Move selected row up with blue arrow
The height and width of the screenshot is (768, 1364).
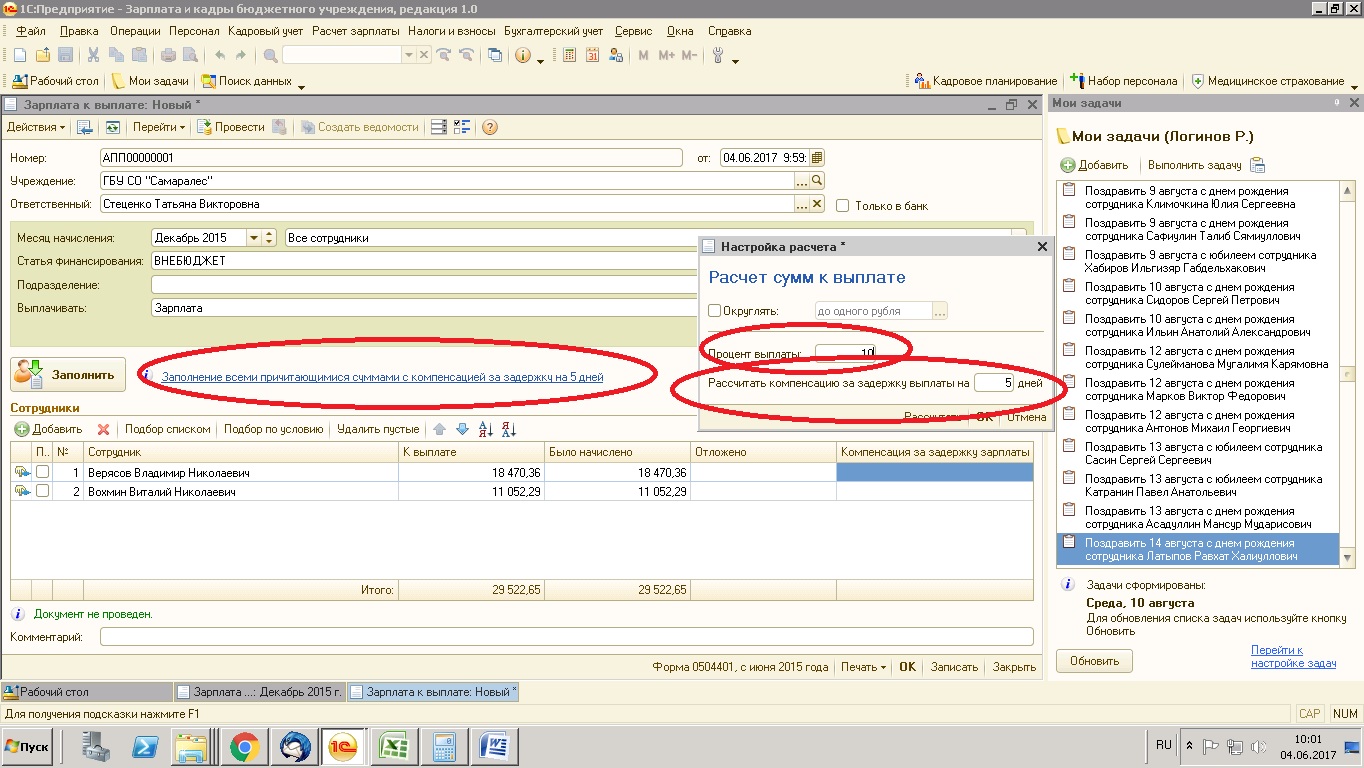tap(439, 429)
